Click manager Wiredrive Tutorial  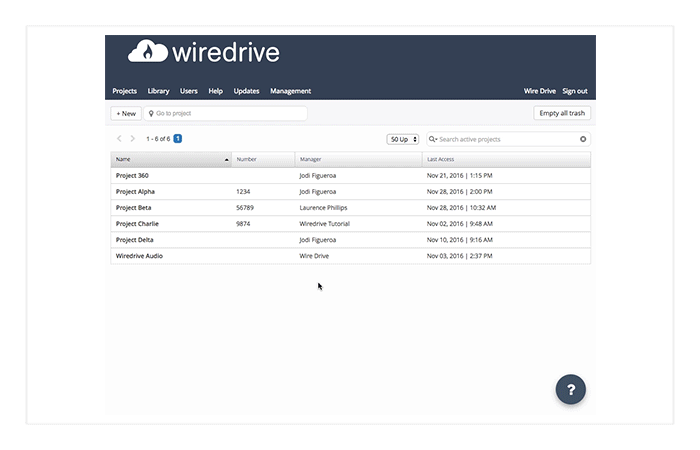click(325, 224)
